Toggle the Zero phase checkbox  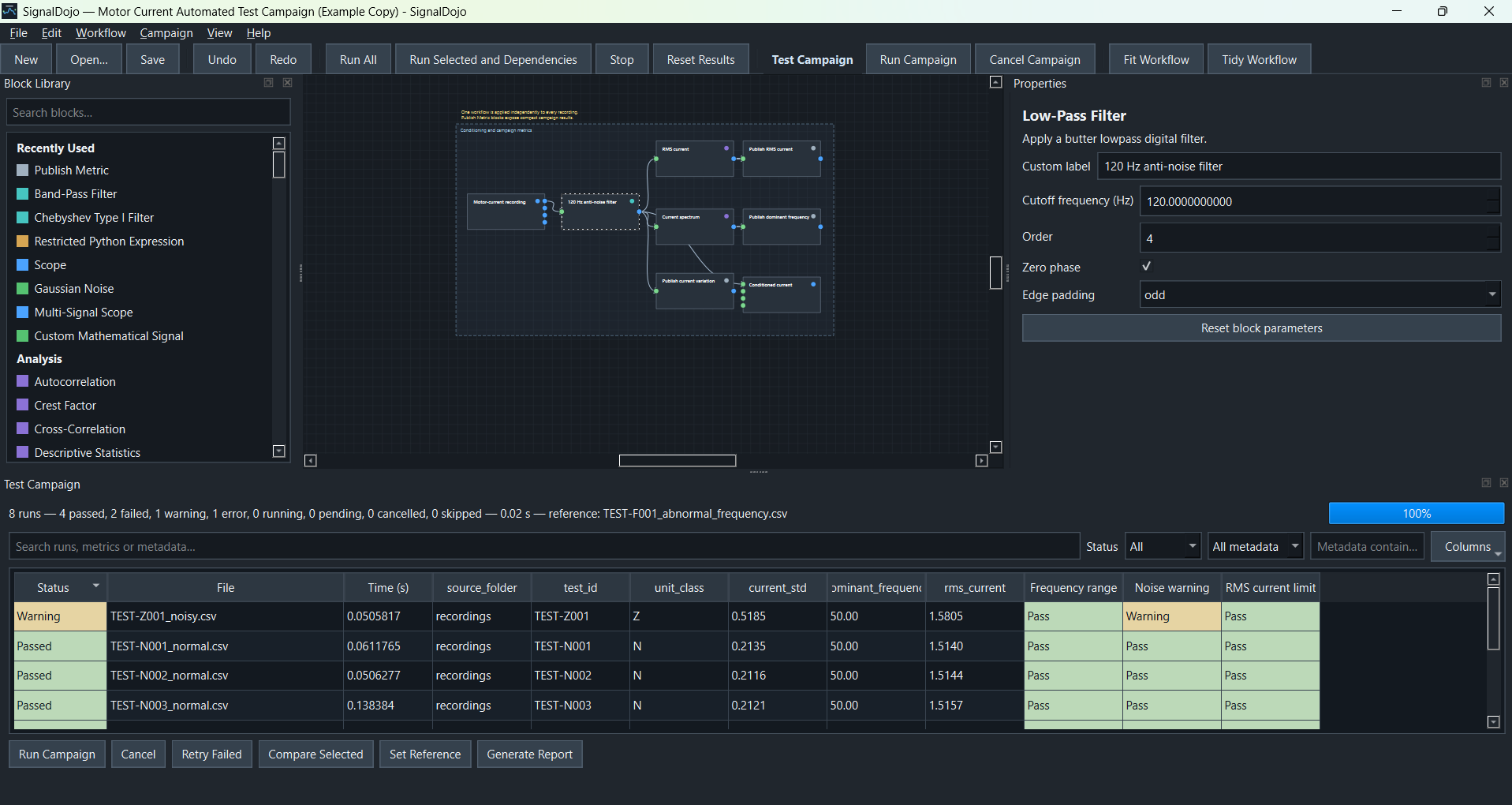coord(1147,267)
